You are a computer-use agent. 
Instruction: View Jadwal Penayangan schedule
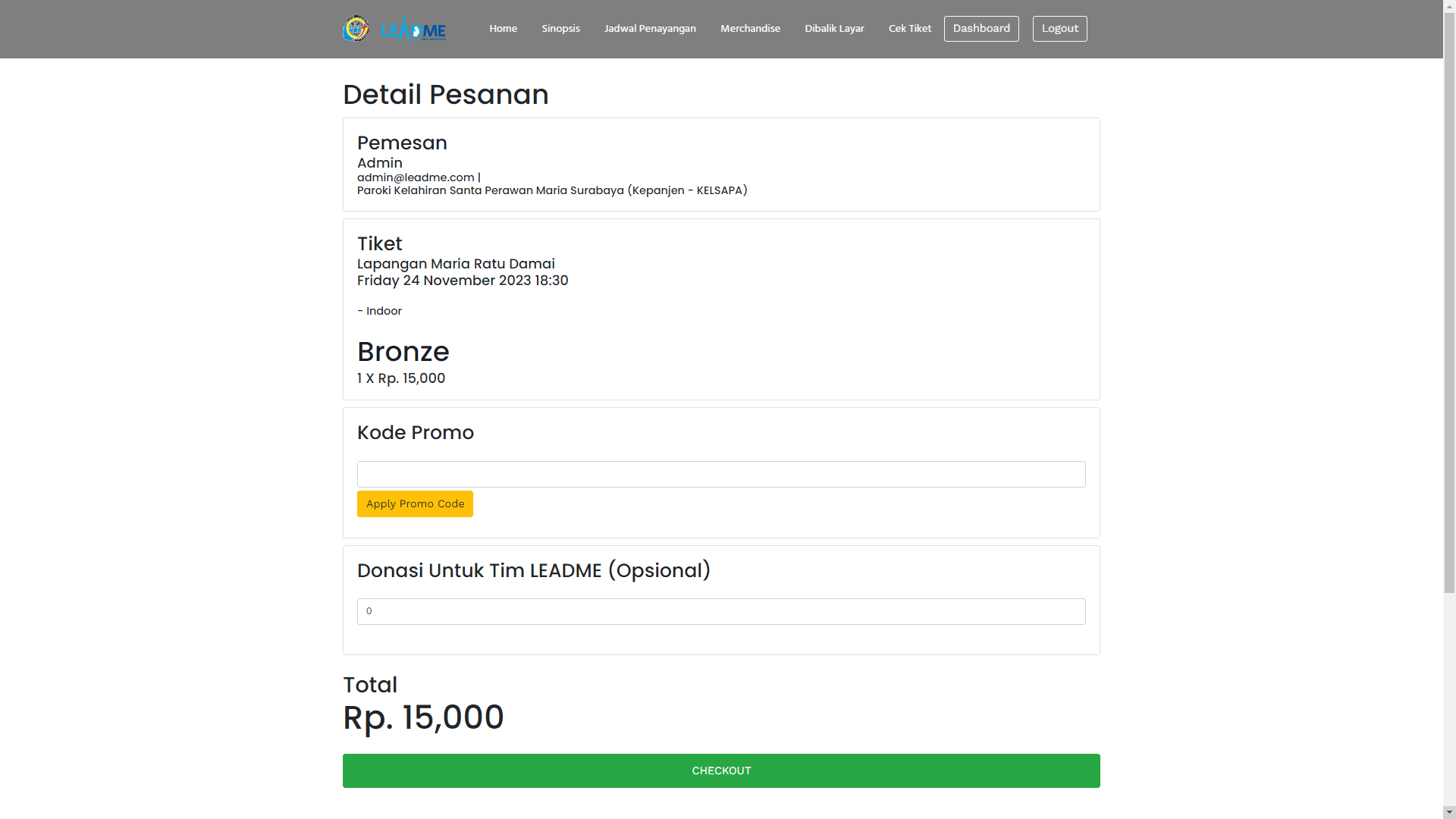(x=650, y=29)
